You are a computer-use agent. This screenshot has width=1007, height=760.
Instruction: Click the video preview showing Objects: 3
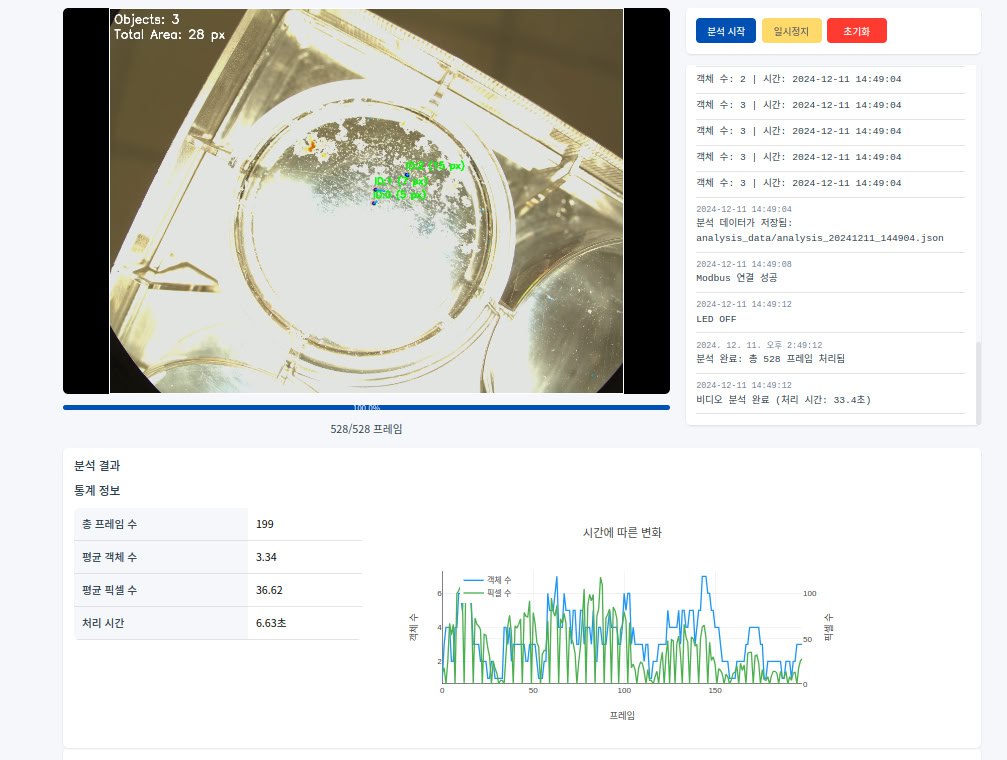point(366,200)
